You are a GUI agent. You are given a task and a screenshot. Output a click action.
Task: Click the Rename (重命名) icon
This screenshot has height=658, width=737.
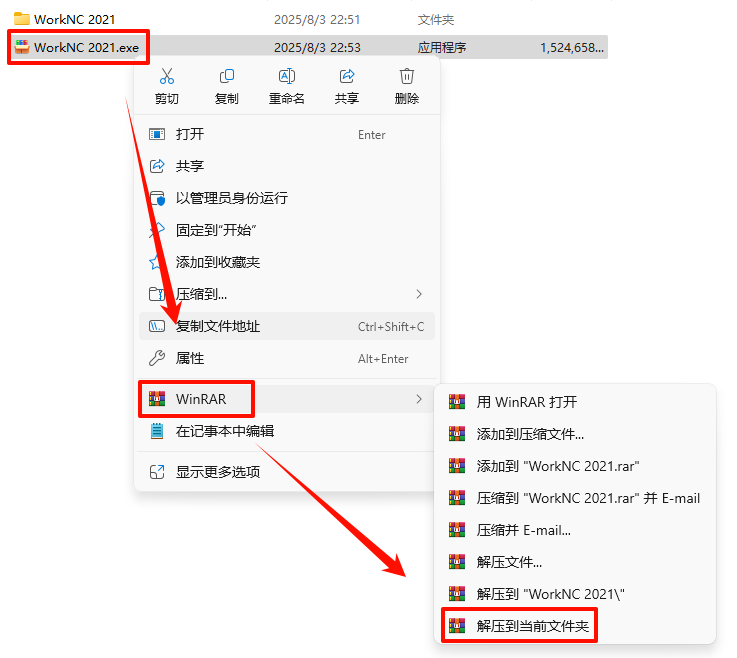pos(287,76)
